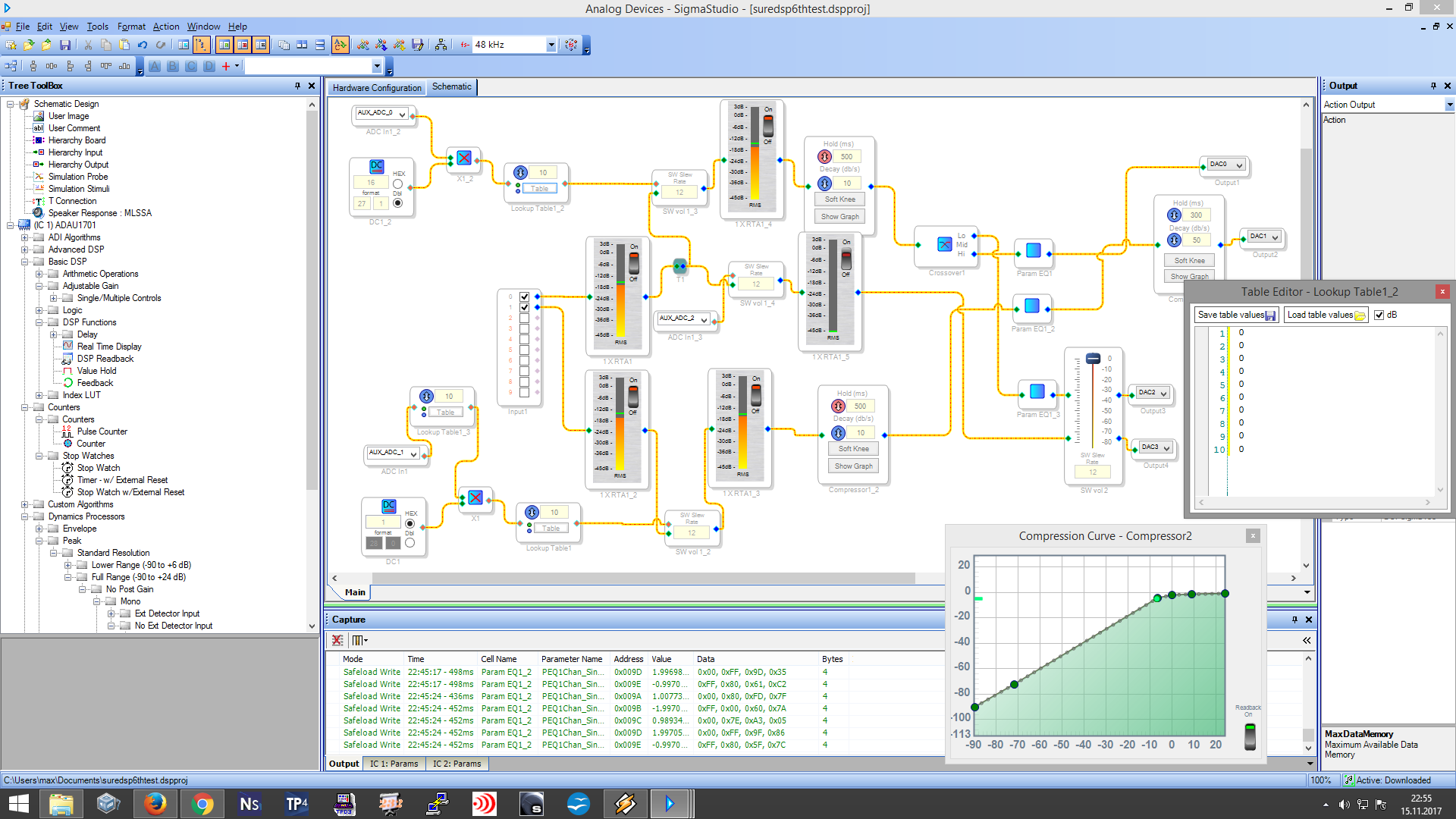The width and height of the screenshot is (1456, 819).
Task: Toggle the Compression Curve Readback switch
Action: coord(1250,736)
